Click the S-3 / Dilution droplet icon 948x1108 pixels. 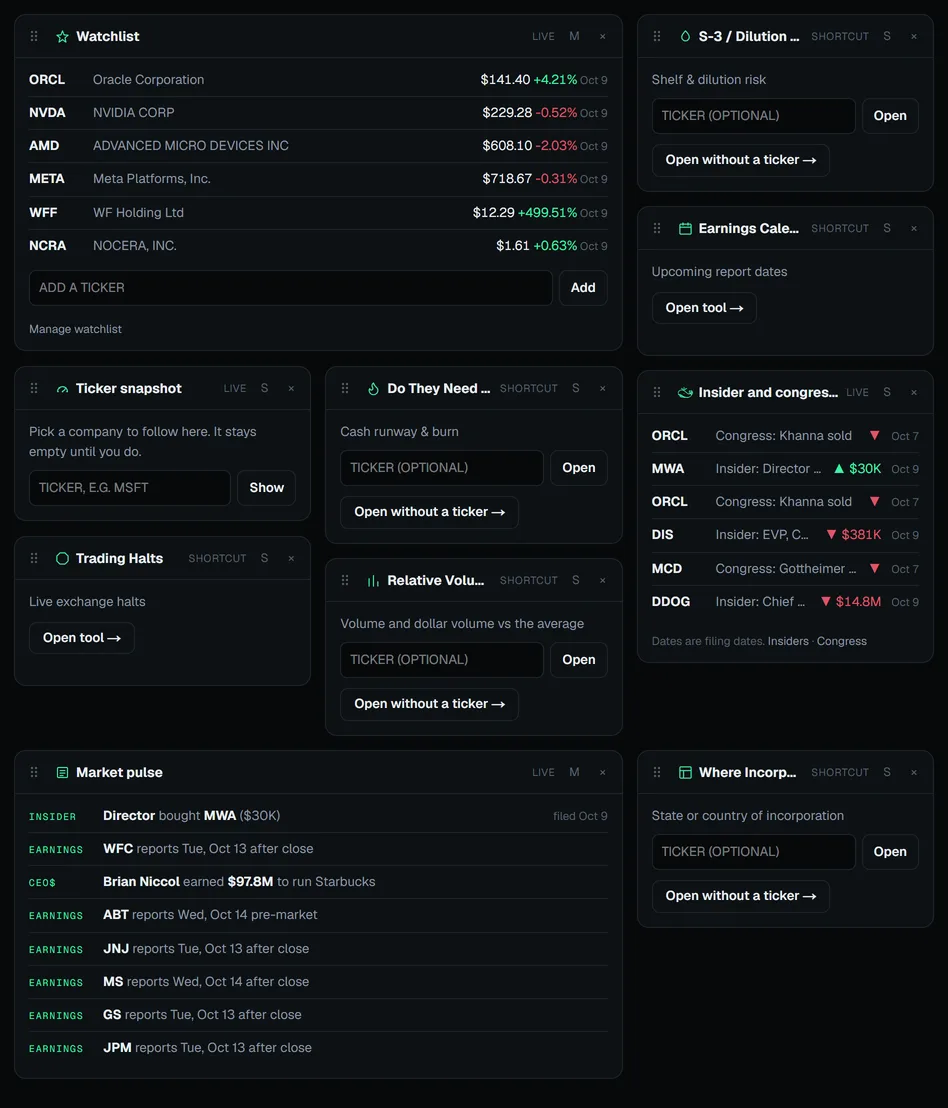[x=685, y=36]
